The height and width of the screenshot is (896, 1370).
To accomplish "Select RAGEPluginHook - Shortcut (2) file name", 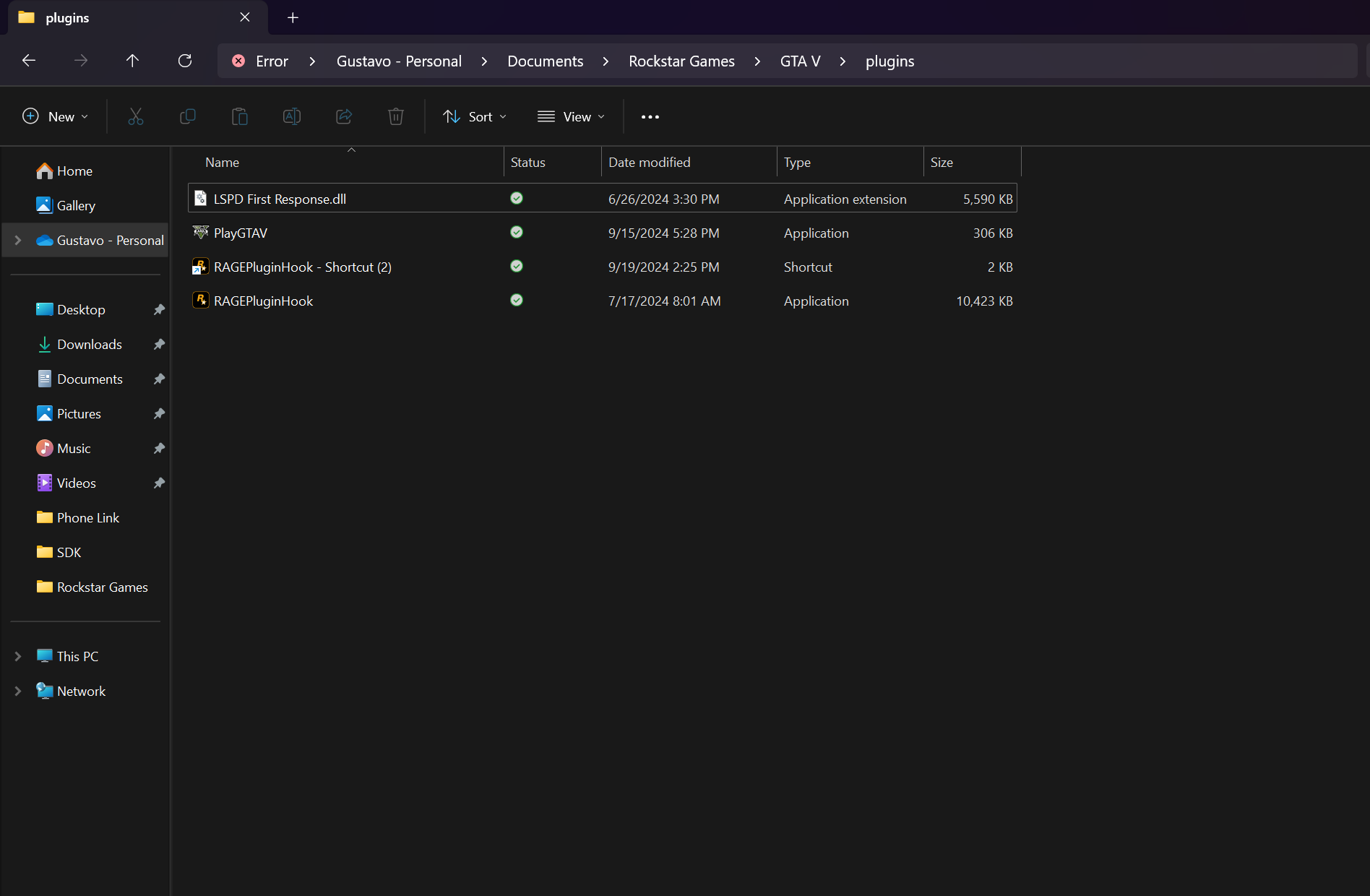I will click(x=303, y=267).
